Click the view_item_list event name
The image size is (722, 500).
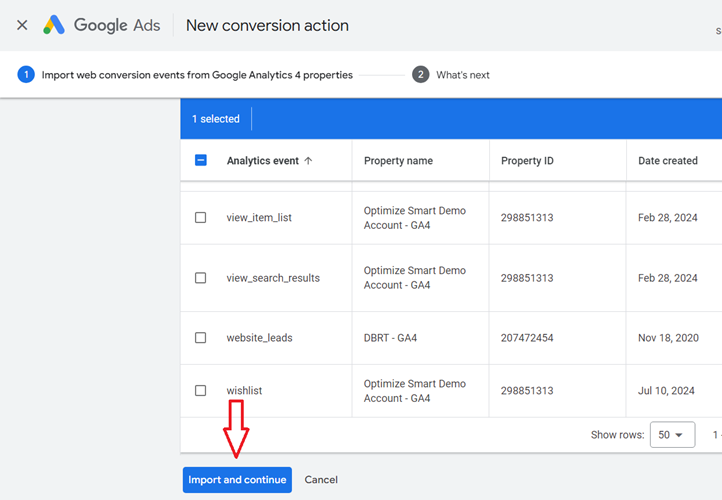(x=259, y=217)
